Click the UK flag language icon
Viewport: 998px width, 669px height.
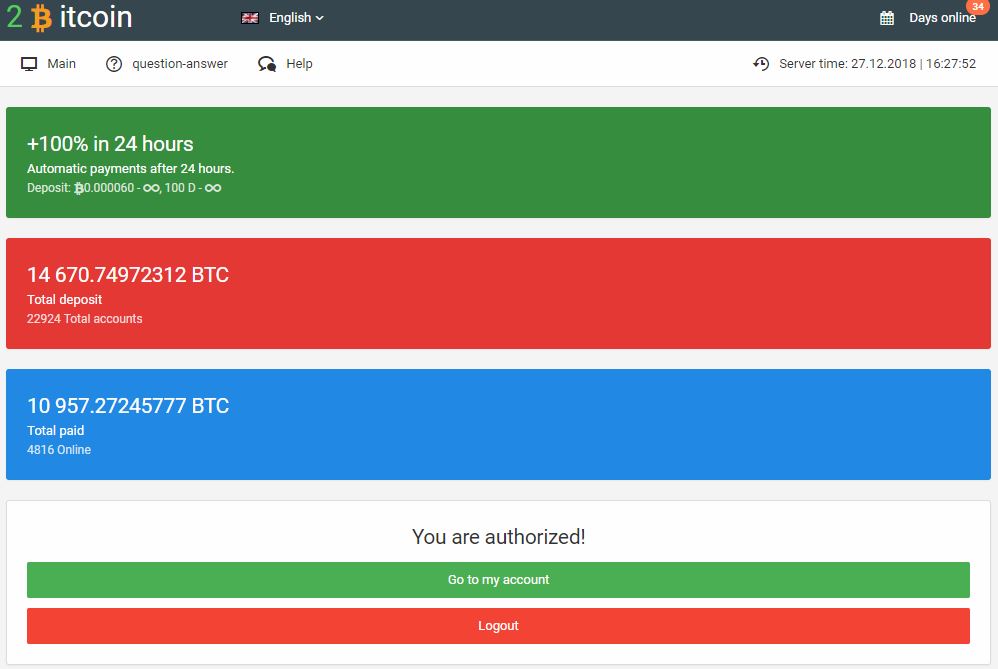point(250,18)
